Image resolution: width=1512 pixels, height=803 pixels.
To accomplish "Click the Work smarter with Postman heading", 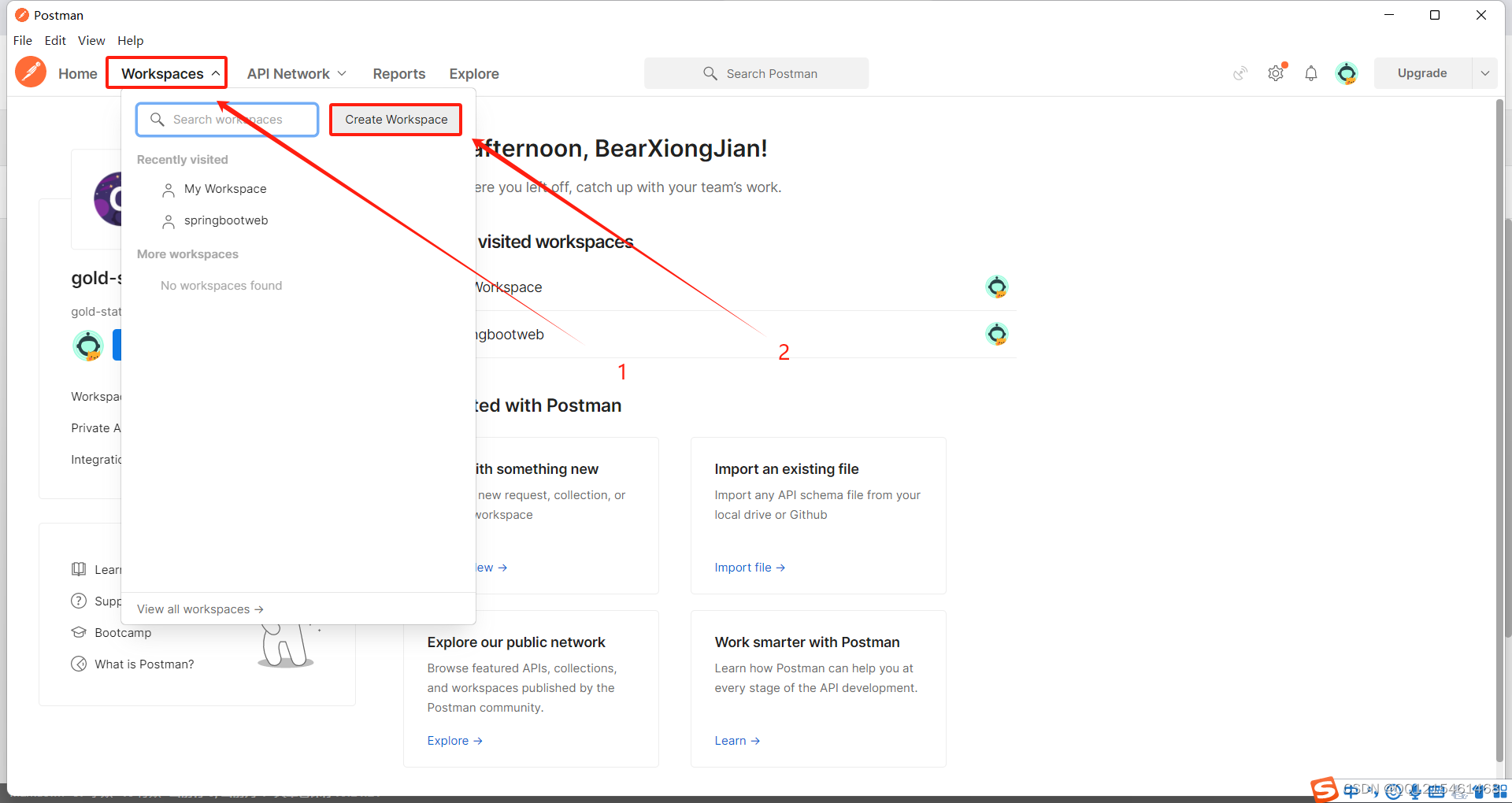I will [807, 642].
